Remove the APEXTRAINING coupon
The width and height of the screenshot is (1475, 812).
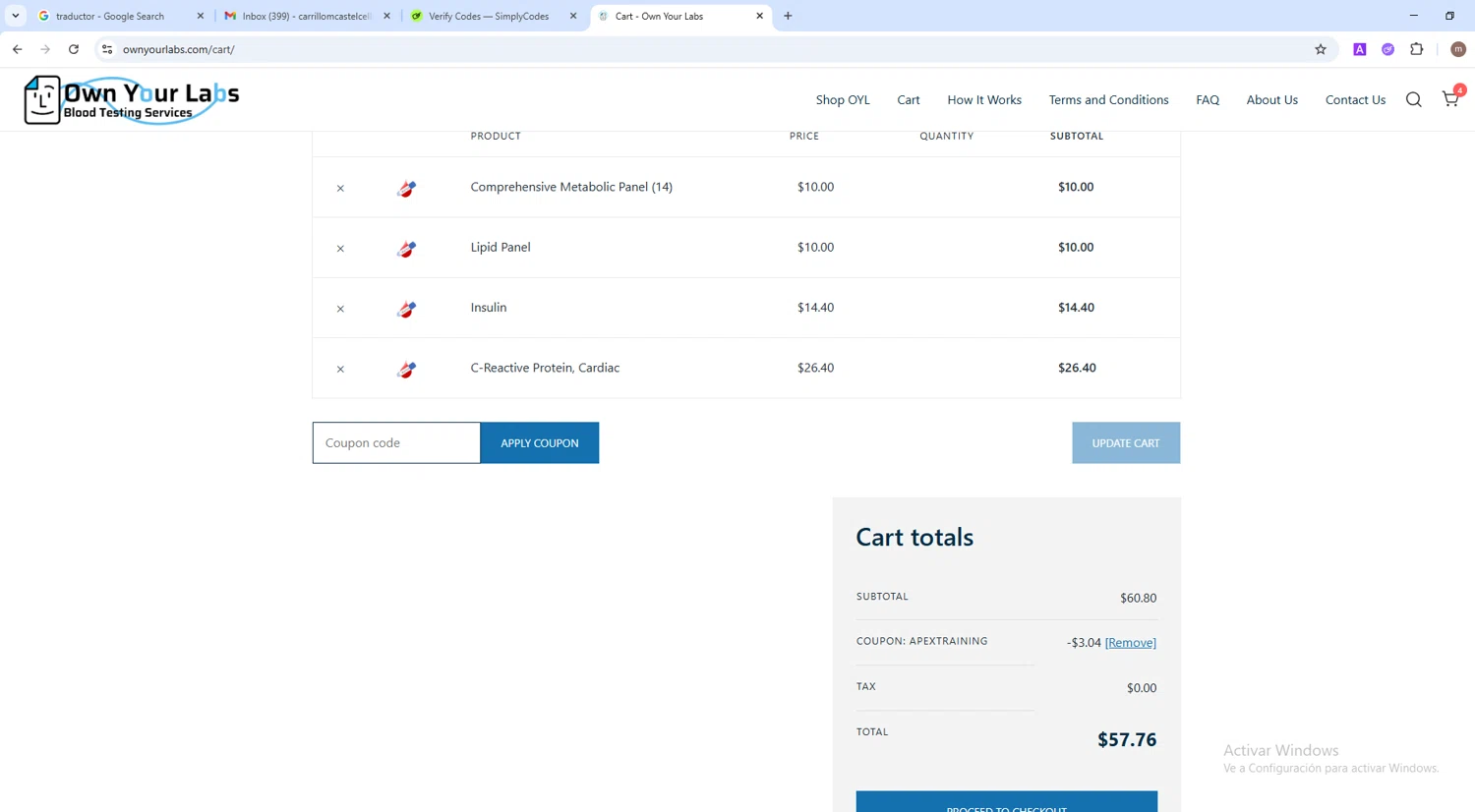click(x=1130, y=643)
